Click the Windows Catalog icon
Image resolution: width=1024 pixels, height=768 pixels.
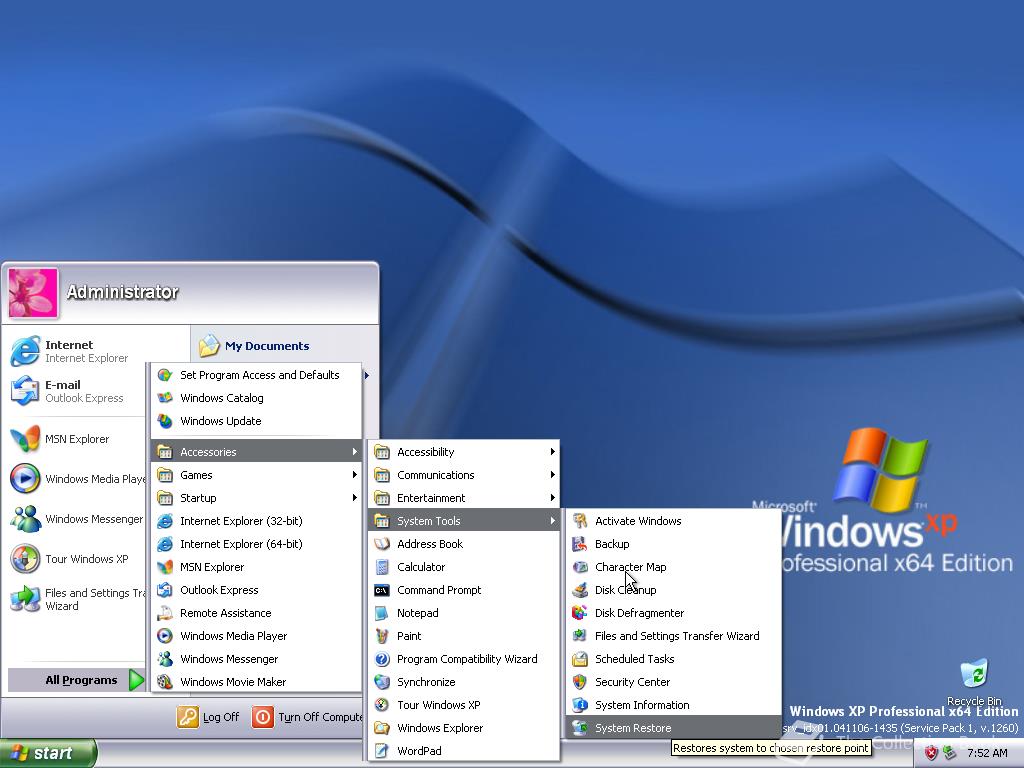(x=165, y=398)
